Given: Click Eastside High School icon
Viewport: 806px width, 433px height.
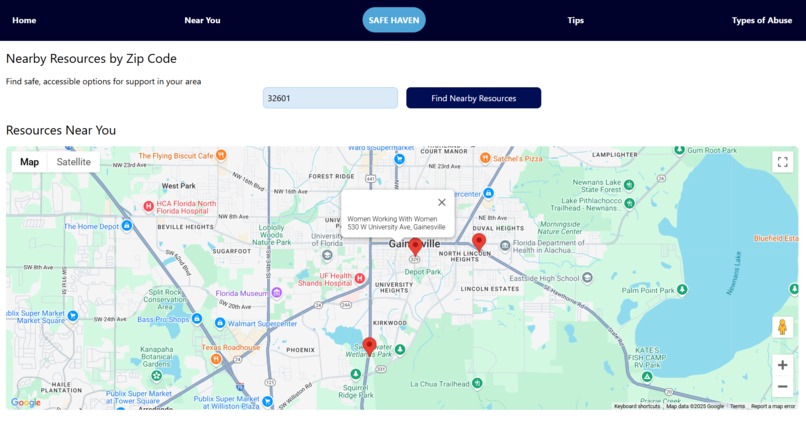Looking at the screenshot, I should pyautogui.click(x=587, y=278).
